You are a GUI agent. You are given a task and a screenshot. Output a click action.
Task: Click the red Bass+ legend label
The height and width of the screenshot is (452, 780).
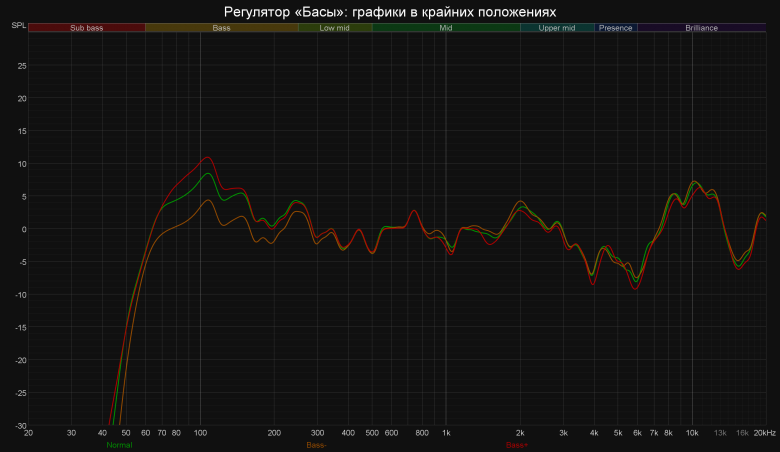click(x=517, y=445)
